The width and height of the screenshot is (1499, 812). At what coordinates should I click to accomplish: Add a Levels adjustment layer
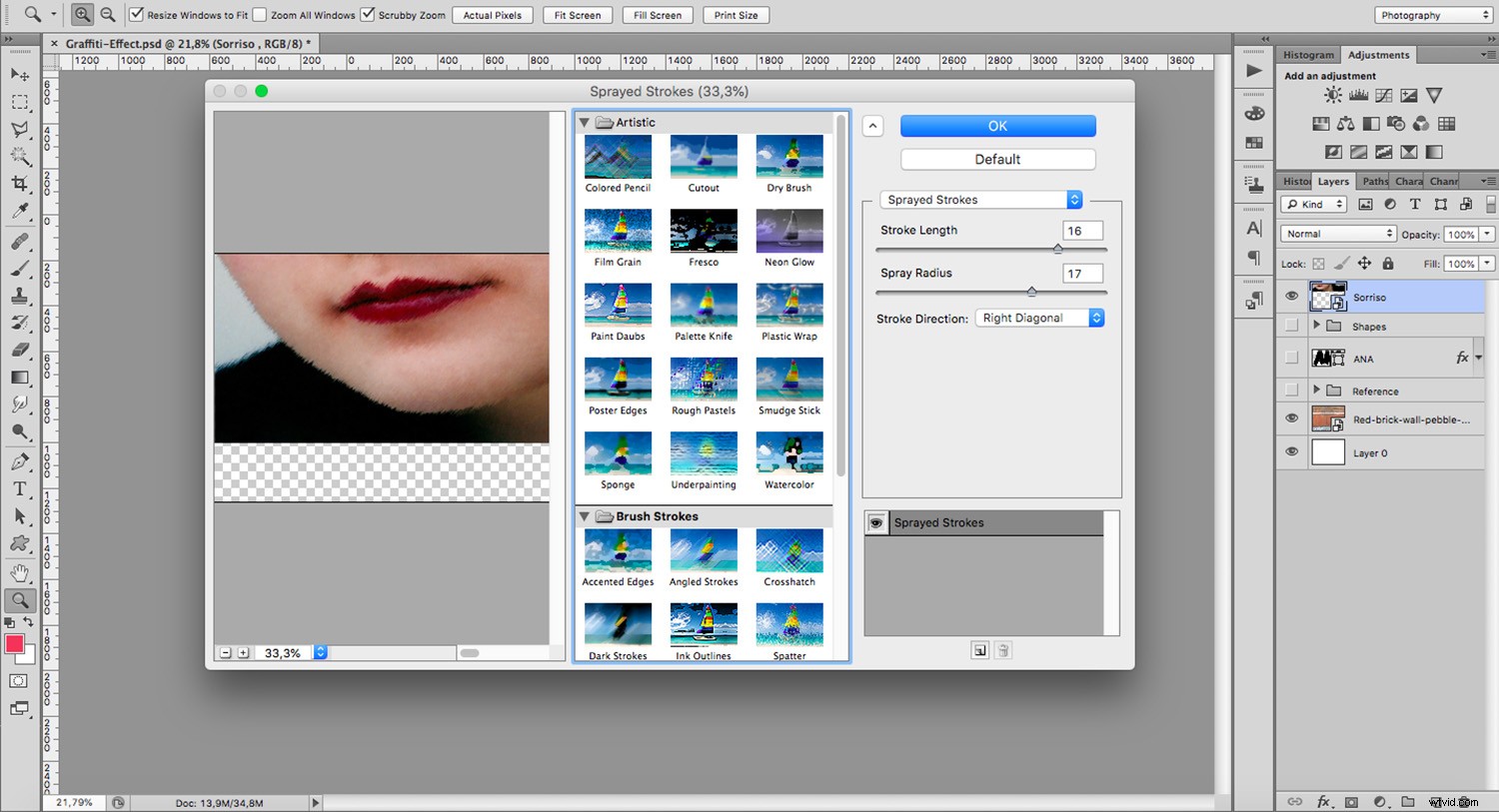[1357, 95]
